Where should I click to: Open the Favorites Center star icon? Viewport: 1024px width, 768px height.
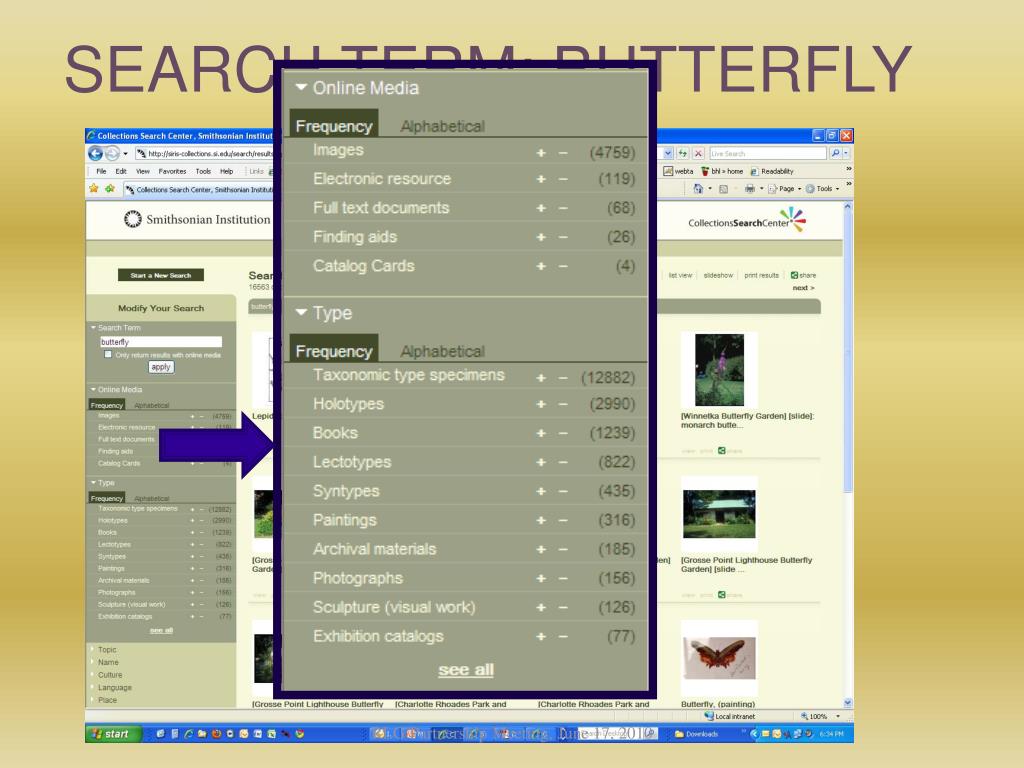[x=93, y=189]
